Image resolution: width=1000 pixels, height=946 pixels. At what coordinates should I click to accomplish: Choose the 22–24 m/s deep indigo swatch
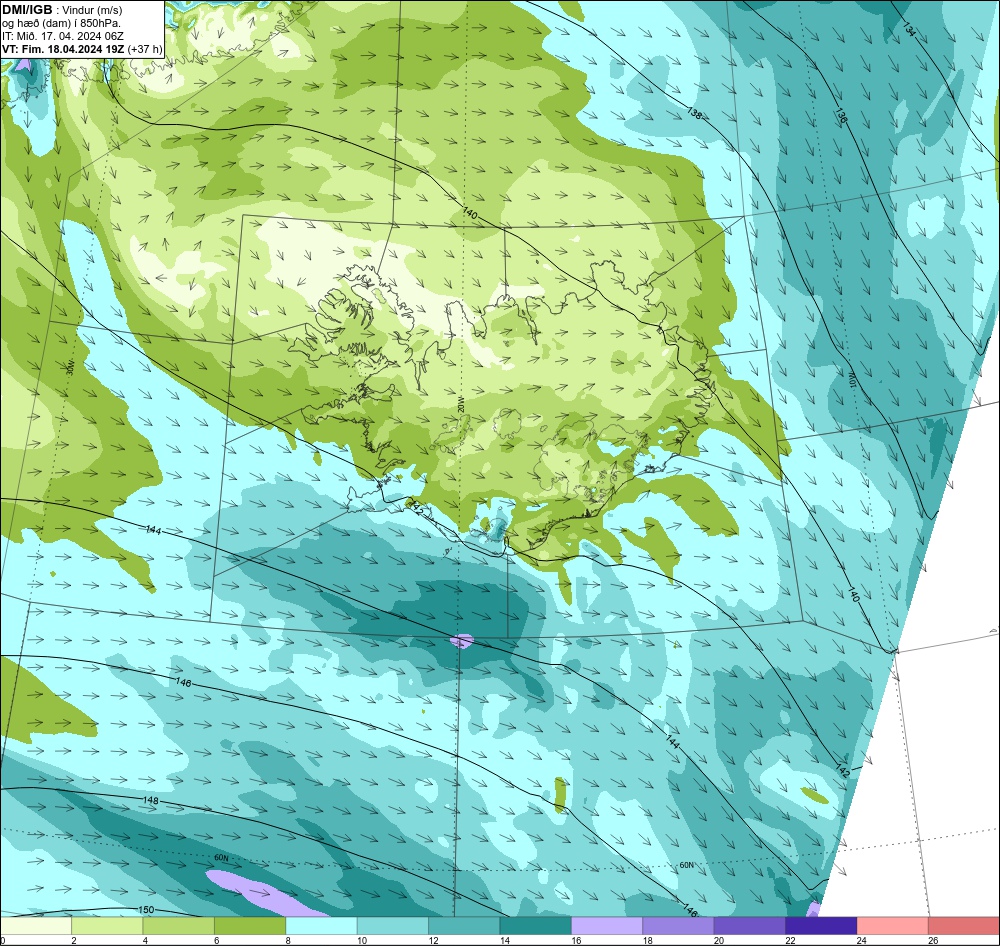point(821,926)
